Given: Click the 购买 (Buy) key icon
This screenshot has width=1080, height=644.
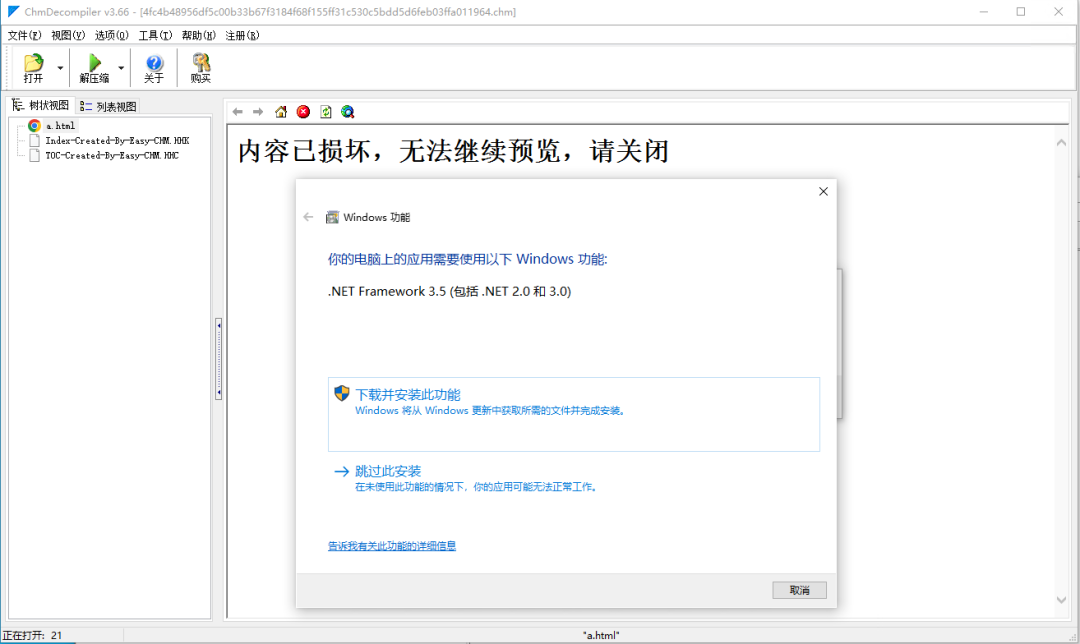Looking at the screenshot, I should coord(200,67).
